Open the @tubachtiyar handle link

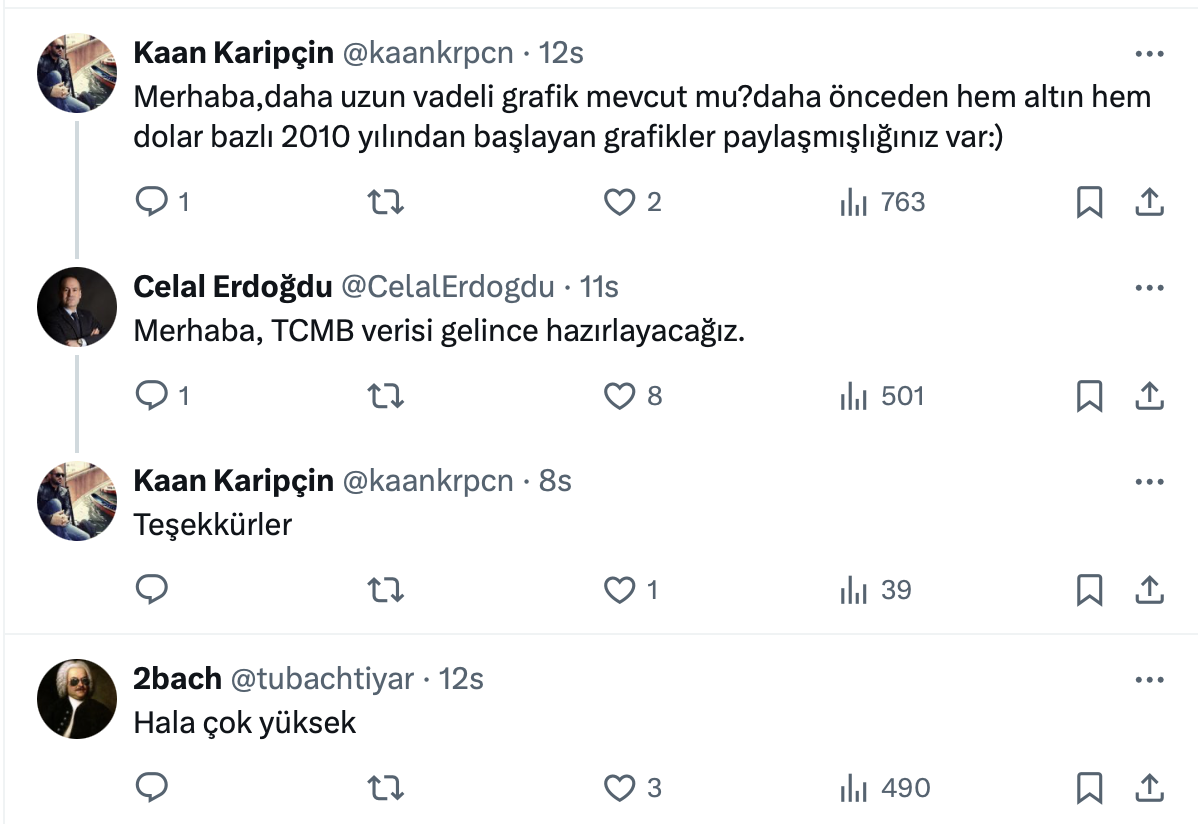coord(322,680)
